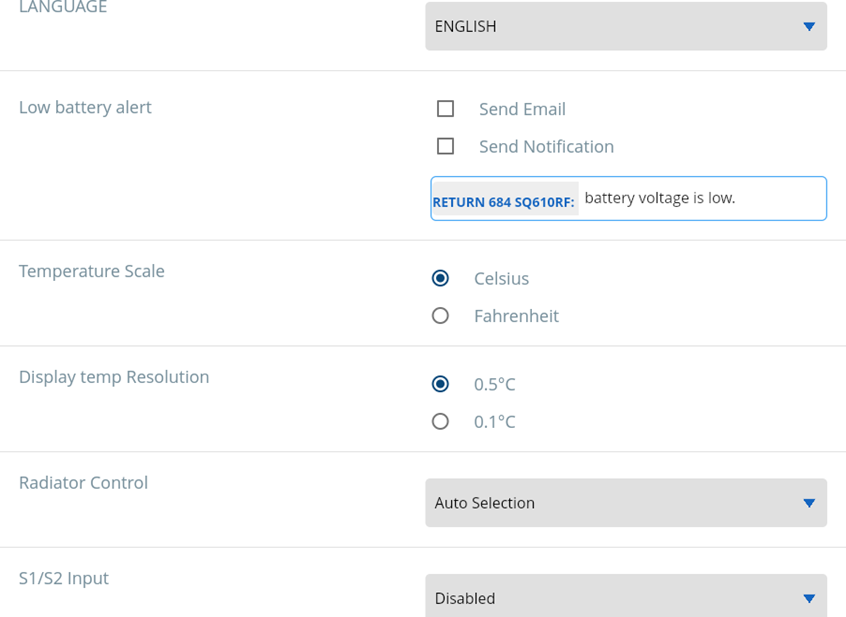Tick the Send Notification checkbox
The image size is (846, 617).
(x=446, y=147)
